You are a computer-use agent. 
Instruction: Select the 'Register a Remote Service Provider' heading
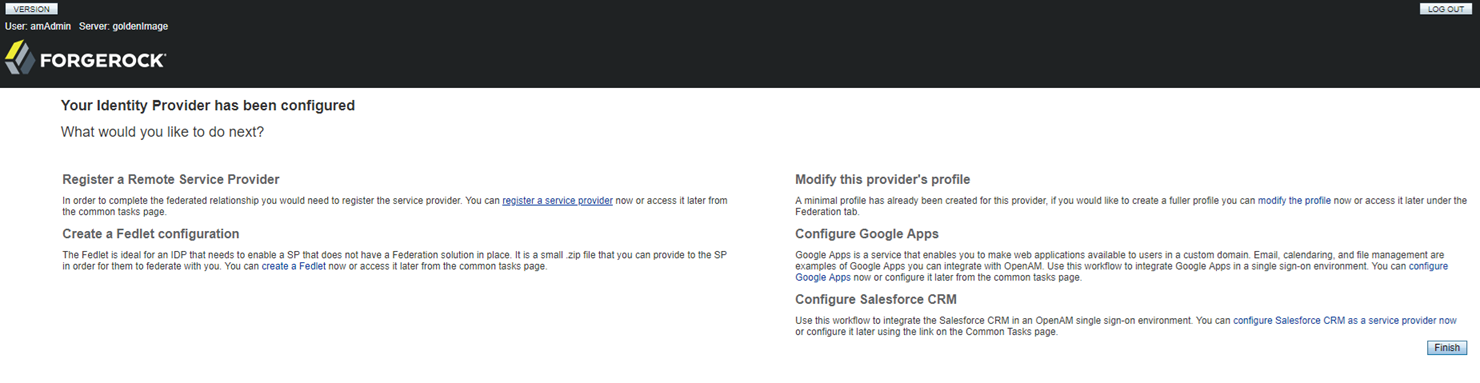coord(171,180)
